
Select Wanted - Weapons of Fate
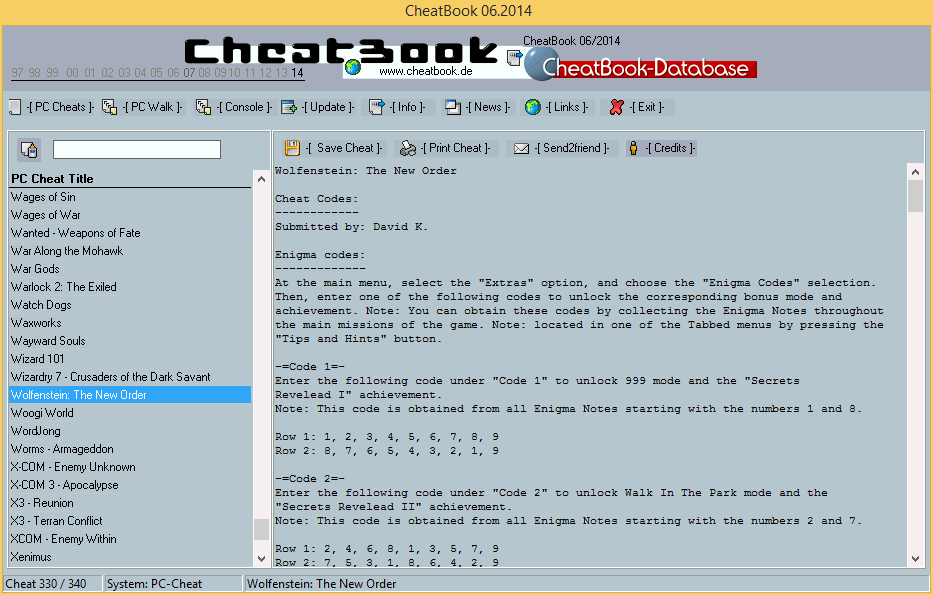pyautogui.click(x=130, y=233)
